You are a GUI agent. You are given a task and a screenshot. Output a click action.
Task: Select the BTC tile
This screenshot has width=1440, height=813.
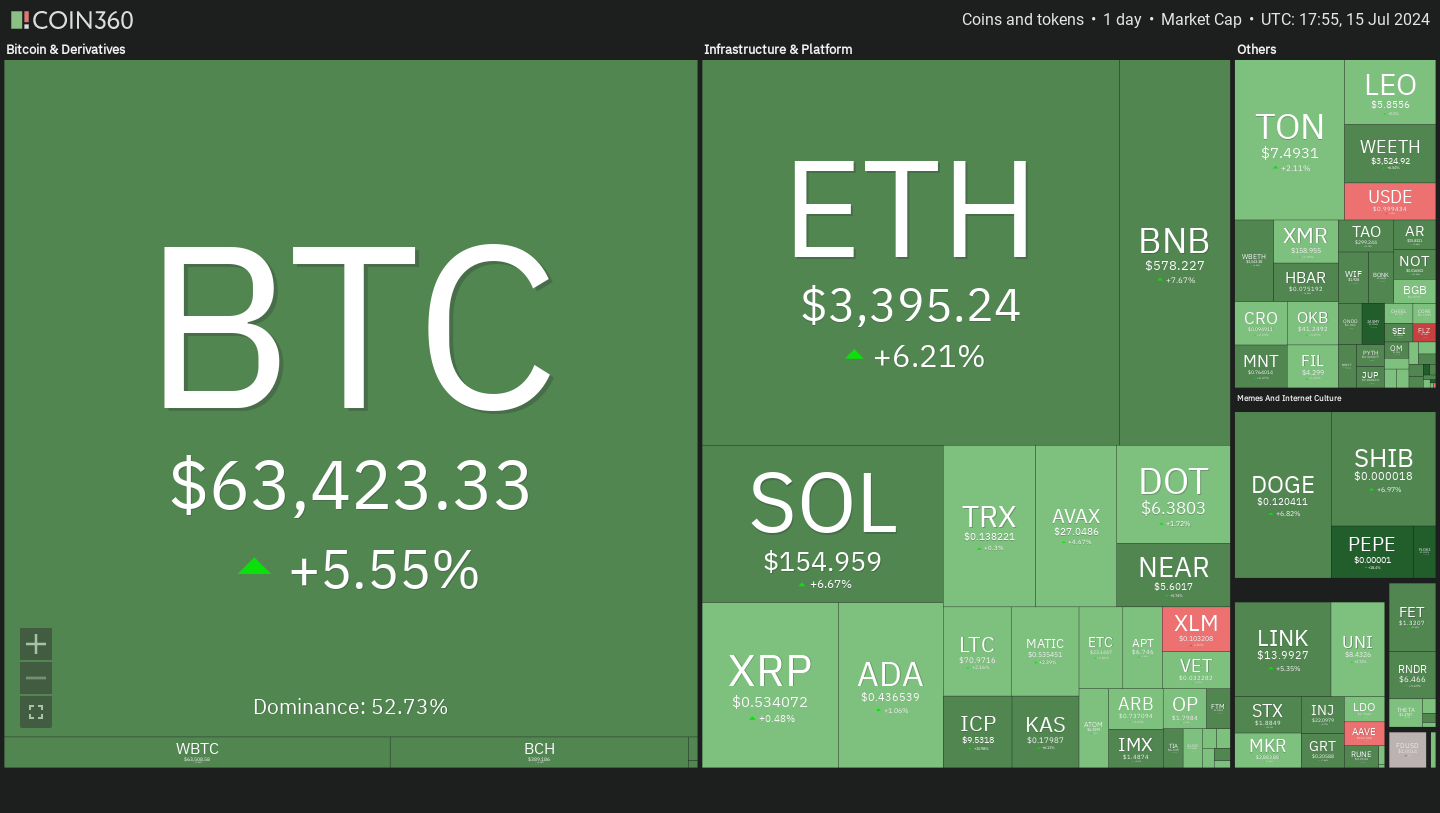coord(351,398)
